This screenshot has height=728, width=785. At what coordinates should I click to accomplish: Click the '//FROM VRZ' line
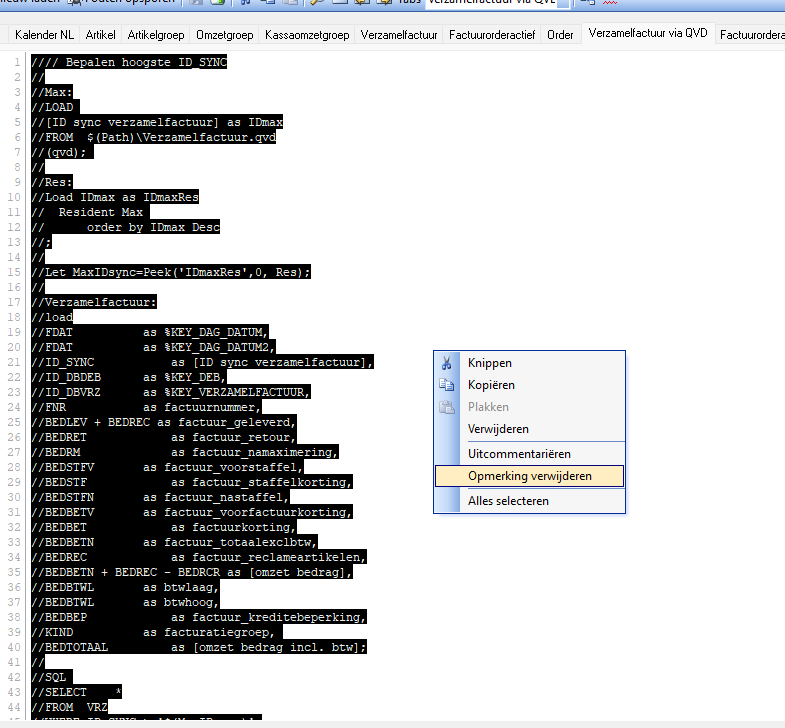click(70, 708)
